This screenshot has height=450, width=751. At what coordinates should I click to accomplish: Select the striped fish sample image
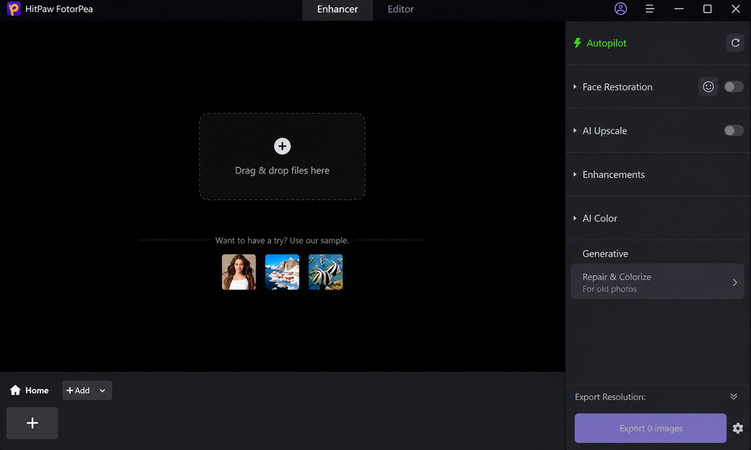click(326, 272)
